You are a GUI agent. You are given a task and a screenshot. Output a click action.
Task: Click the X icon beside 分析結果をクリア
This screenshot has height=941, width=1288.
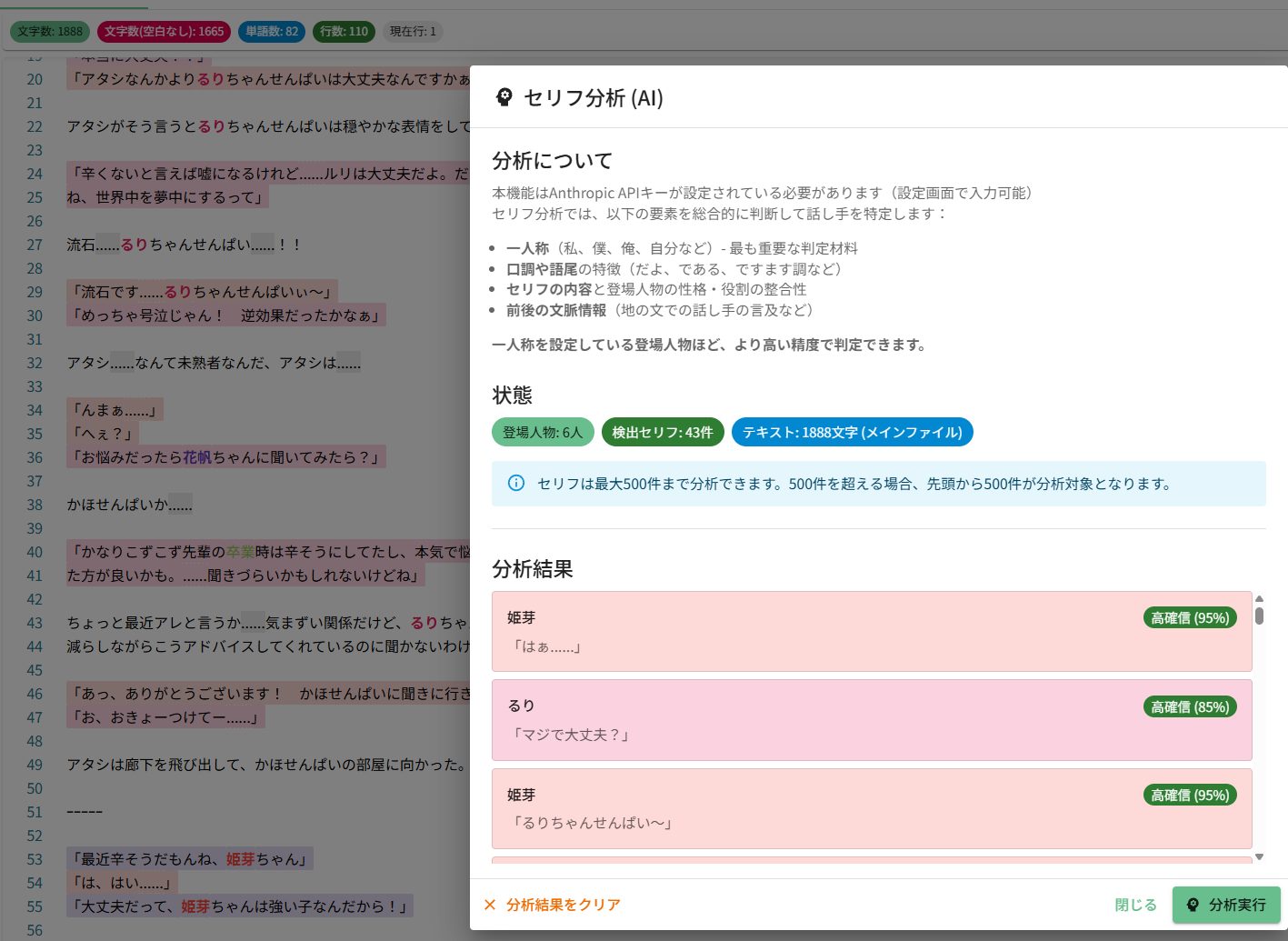click(x=490, y=905)
